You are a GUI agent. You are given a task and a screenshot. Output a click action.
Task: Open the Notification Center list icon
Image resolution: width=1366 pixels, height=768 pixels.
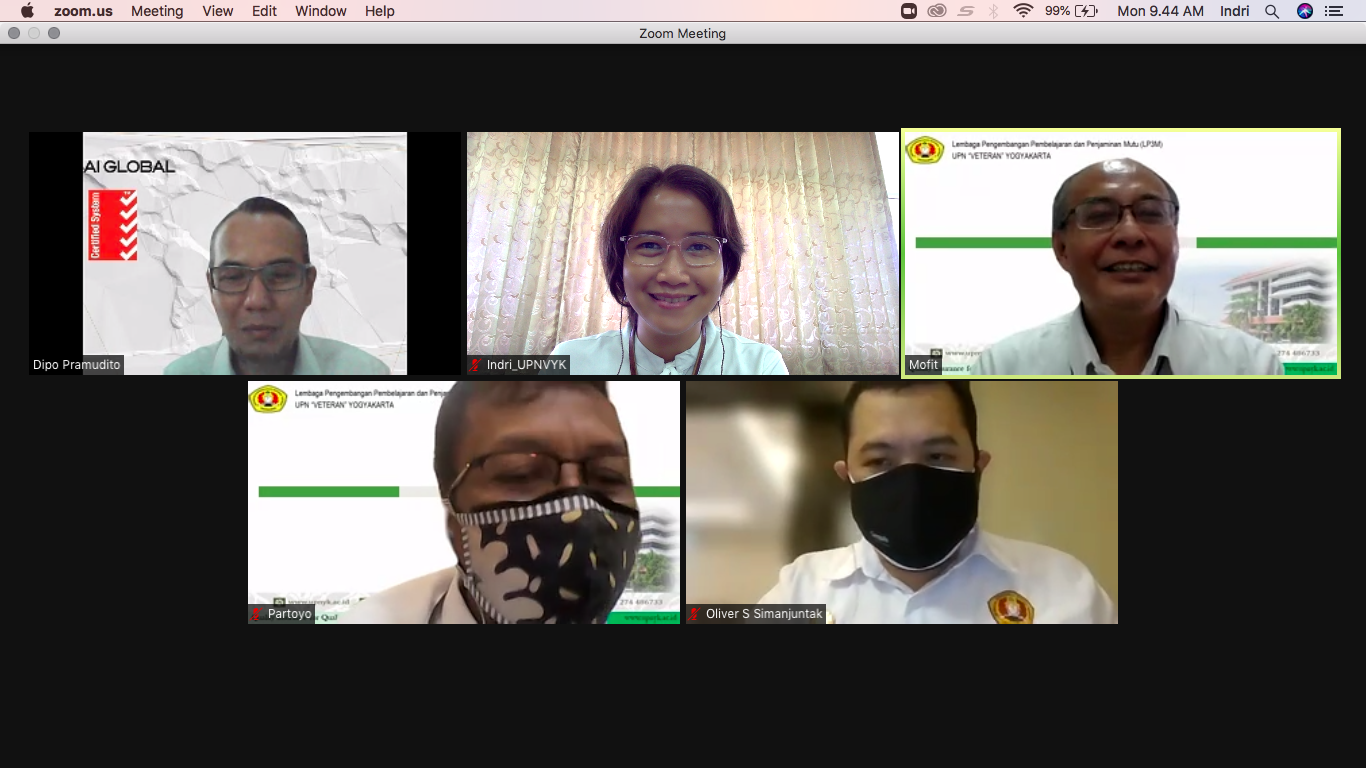(1334, 11)
